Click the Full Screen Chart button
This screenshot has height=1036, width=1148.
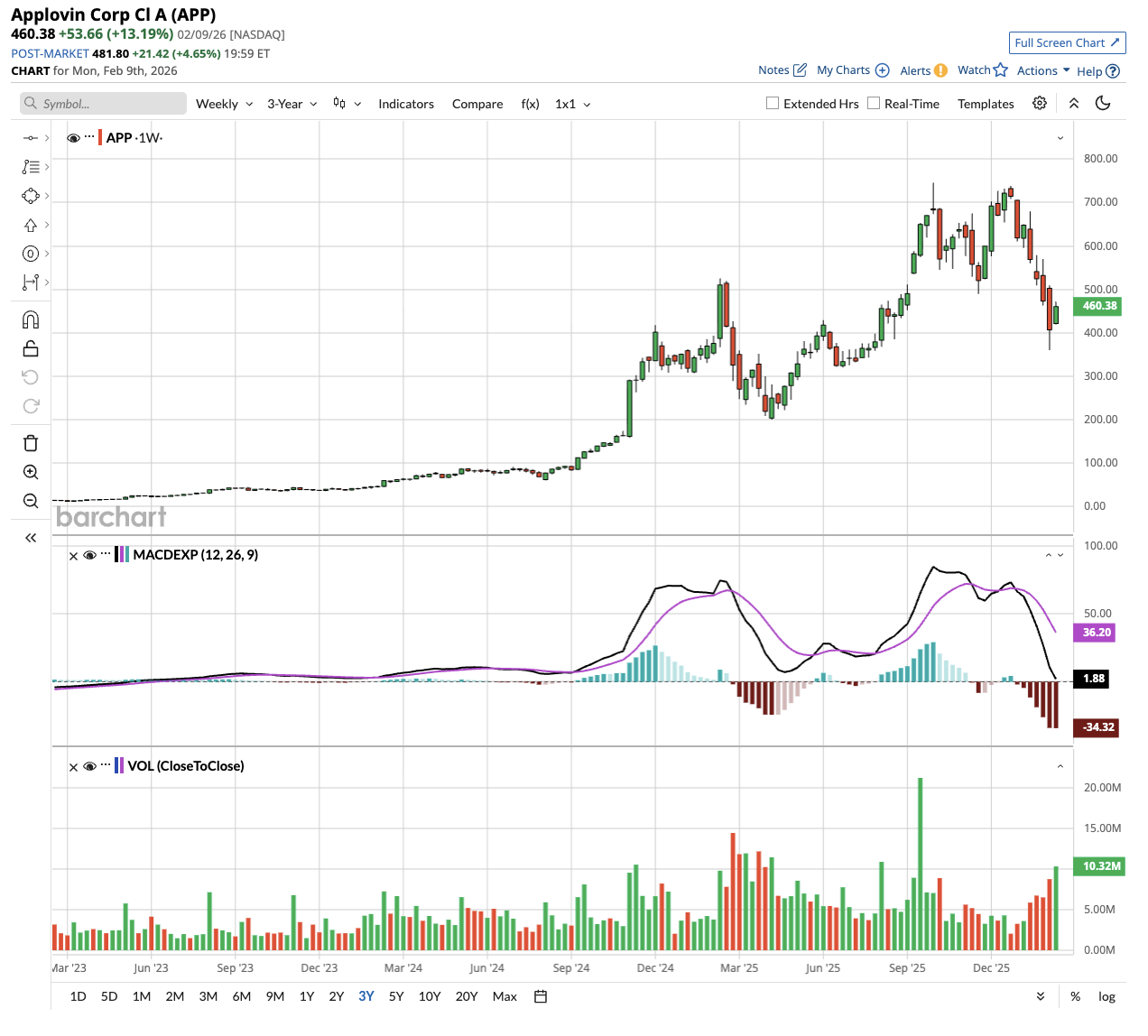1067,42
